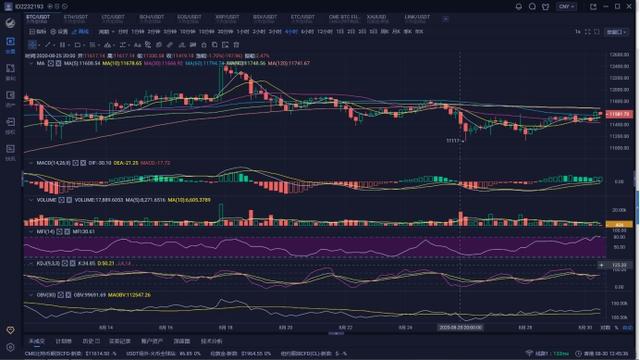The height and width of the screenshot is (360, 640).
Task: Switch to the ETH/USDT tab
Action: click(x=76, y=19)
